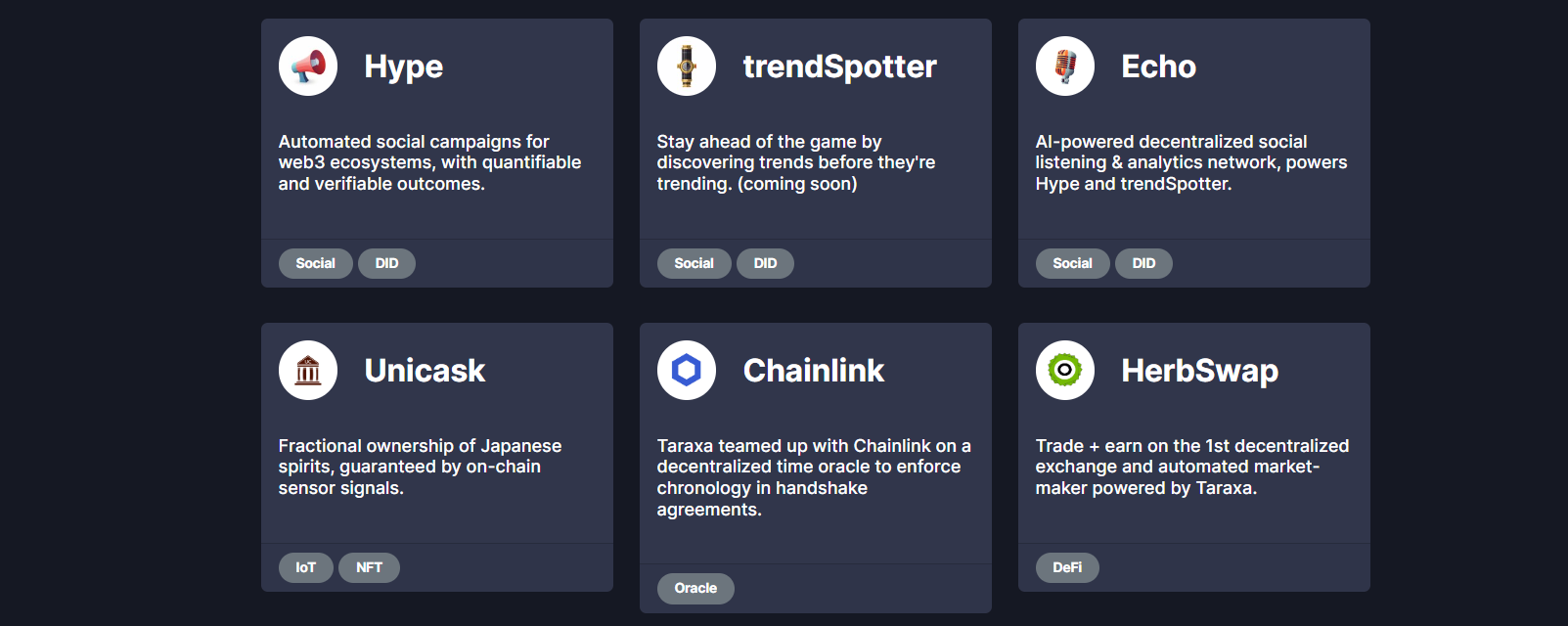Viewport: 1568px width, 626px height.
Task: Click the Oracle tag on the Chainlink card
Action: tap(695, 588)
